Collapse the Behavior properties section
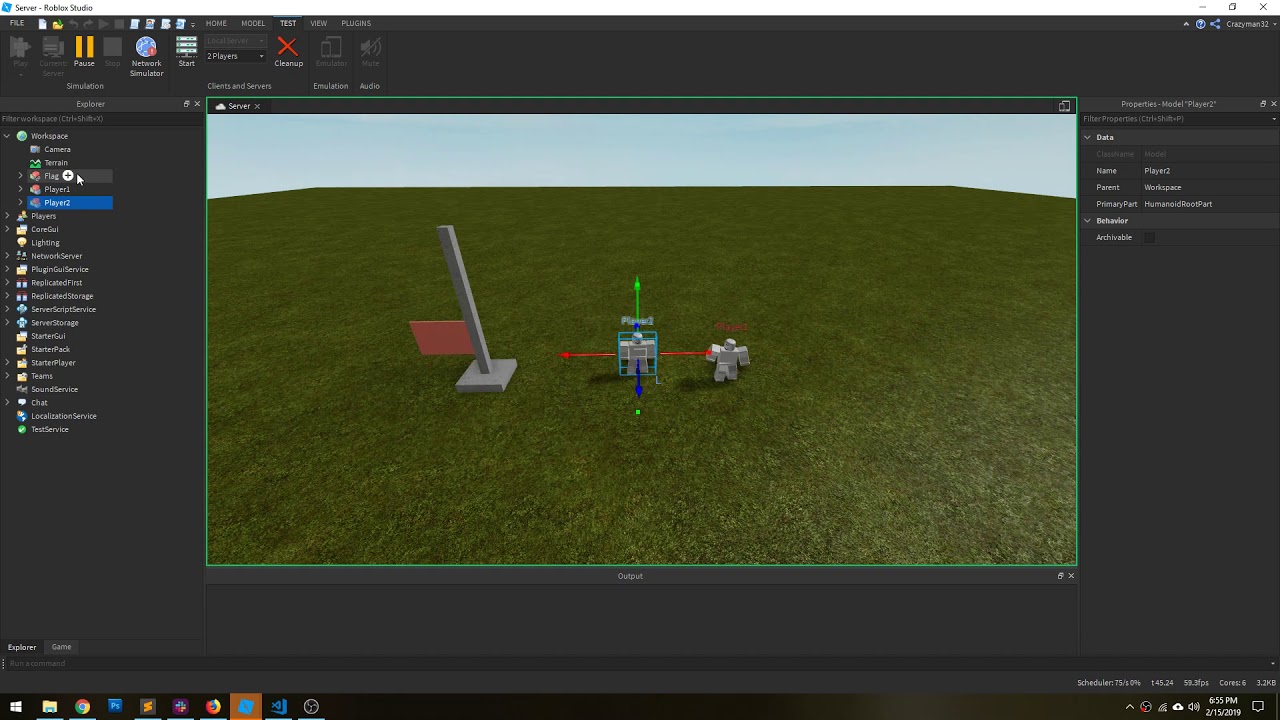1280x720 pixels. [x=1087, y=221]
